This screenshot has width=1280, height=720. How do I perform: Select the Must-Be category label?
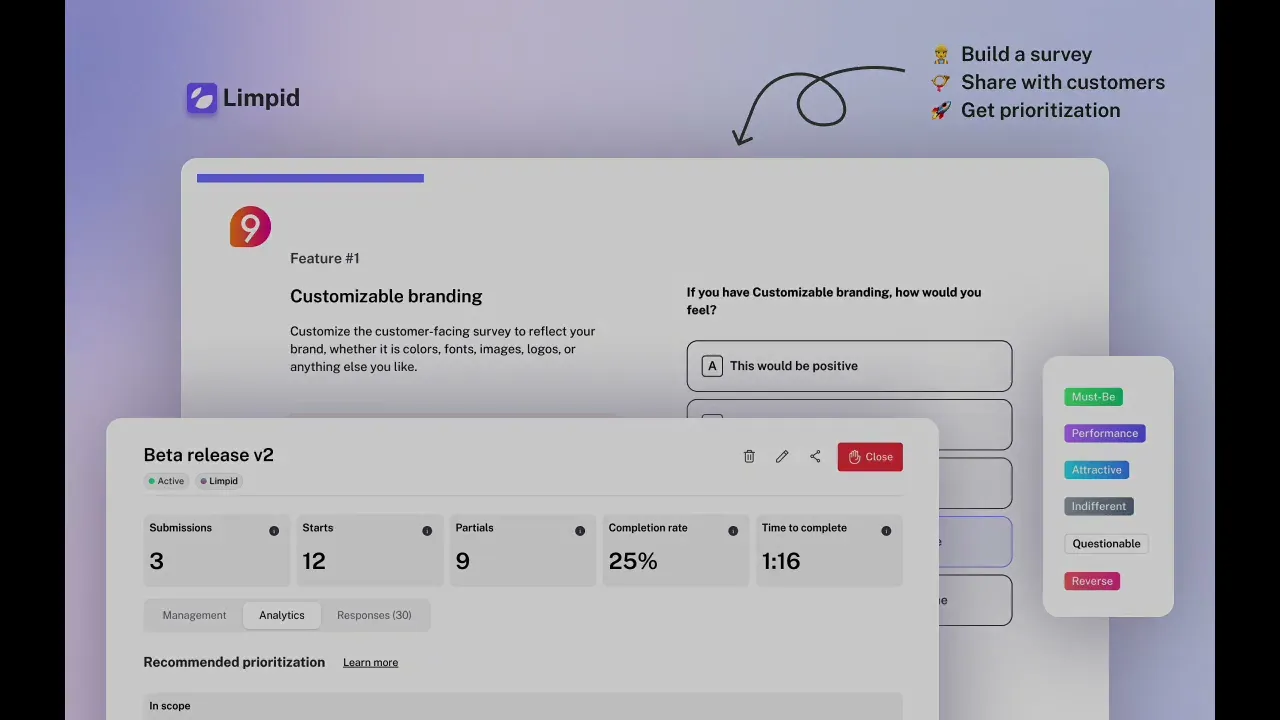pos(1093,397)
